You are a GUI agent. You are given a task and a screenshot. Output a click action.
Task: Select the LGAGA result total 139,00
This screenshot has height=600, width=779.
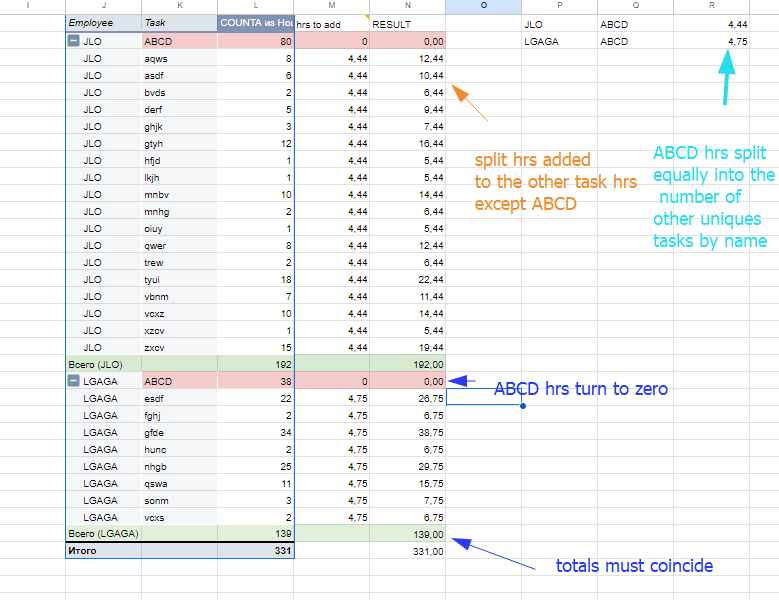[x=407, y=534]
